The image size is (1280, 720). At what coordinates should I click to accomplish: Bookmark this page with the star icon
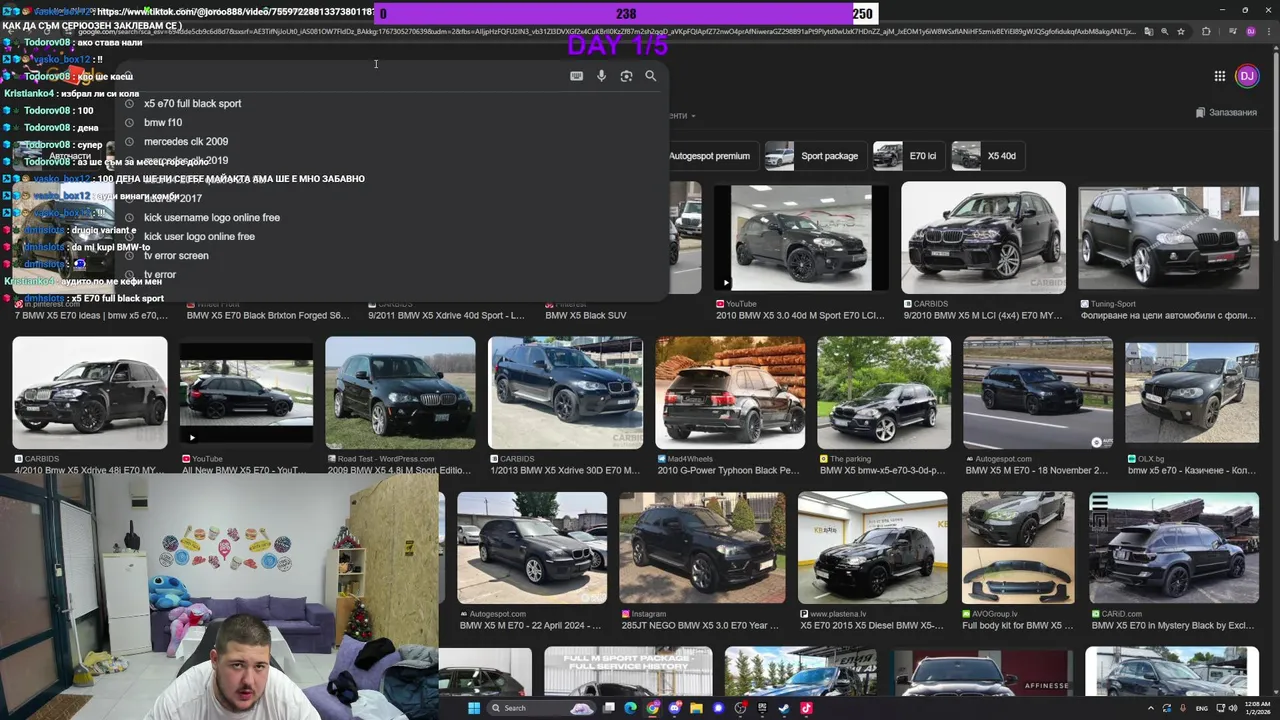[x=1181, y=31]
